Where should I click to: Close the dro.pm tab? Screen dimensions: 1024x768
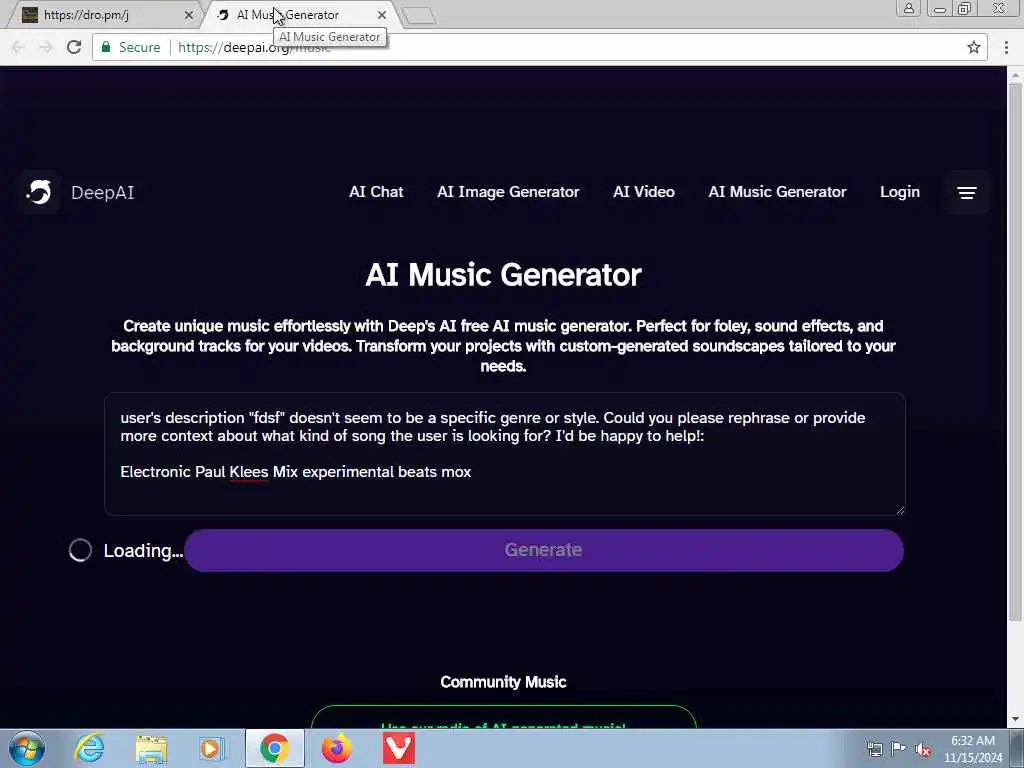click(189, 14)
